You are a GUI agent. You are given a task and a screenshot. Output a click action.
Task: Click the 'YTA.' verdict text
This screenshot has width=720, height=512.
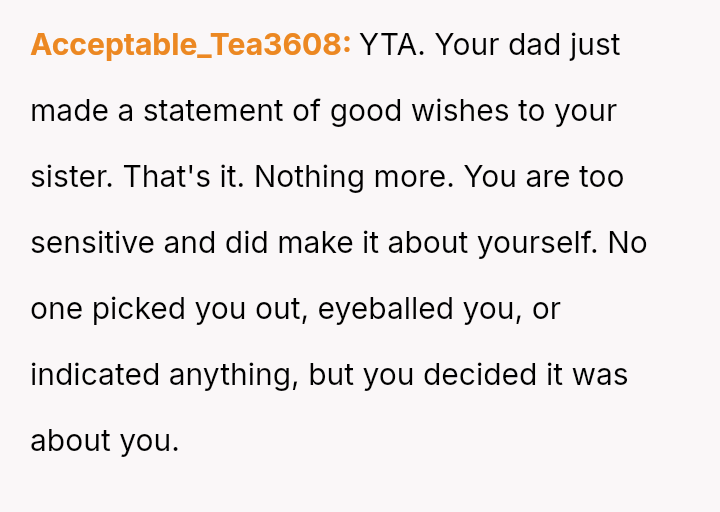click(392, 45)
